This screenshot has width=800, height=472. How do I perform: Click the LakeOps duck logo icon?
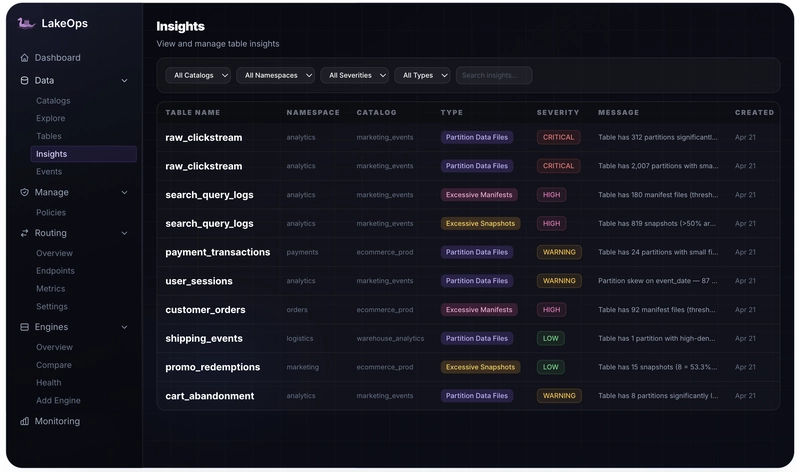tap(26, 23)
